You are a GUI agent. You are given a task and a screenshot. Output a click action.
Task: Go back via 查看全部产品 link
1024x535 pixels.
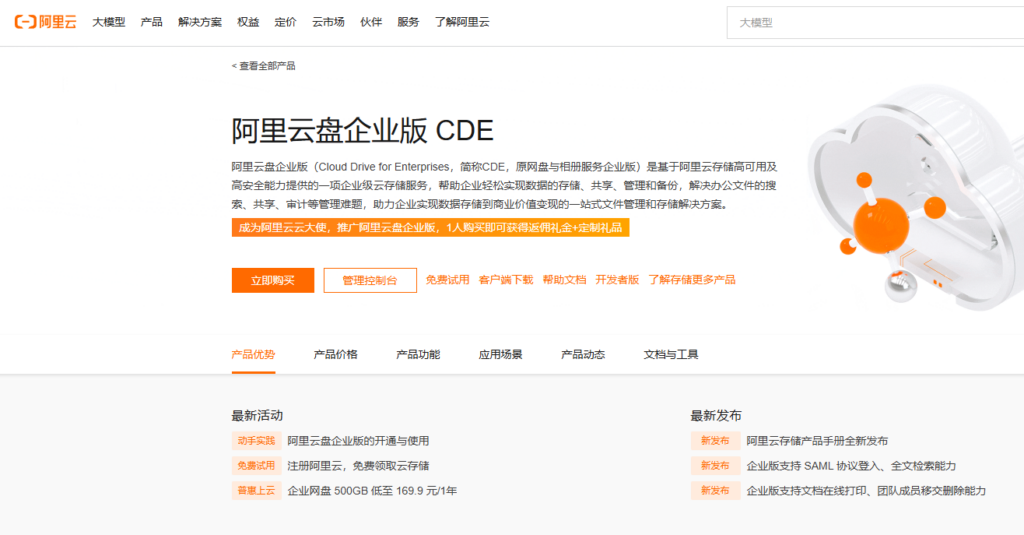coord(264,66)
